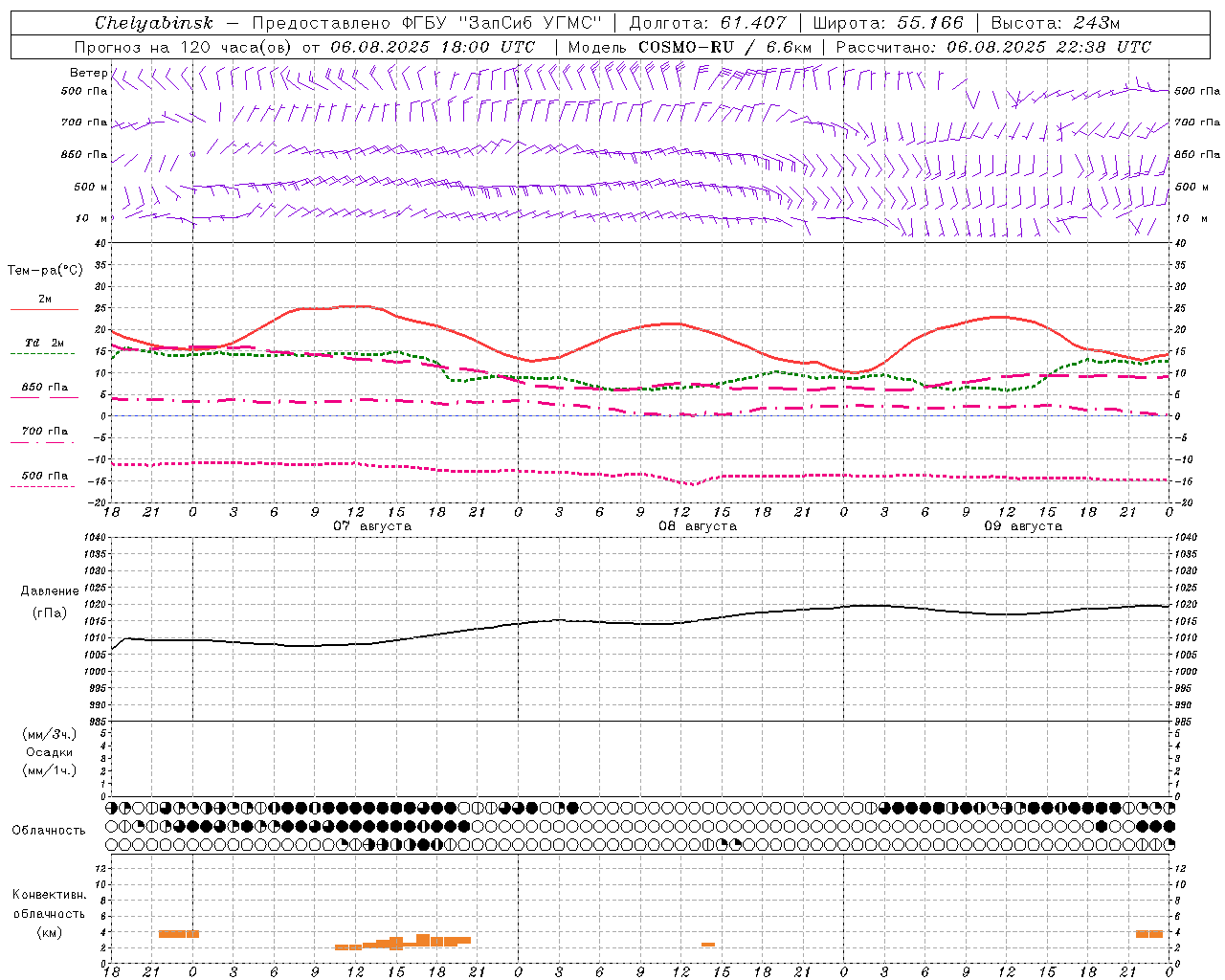Select the Высота: 243м elevation text
1225x980 pixels.
(1055, 23)
